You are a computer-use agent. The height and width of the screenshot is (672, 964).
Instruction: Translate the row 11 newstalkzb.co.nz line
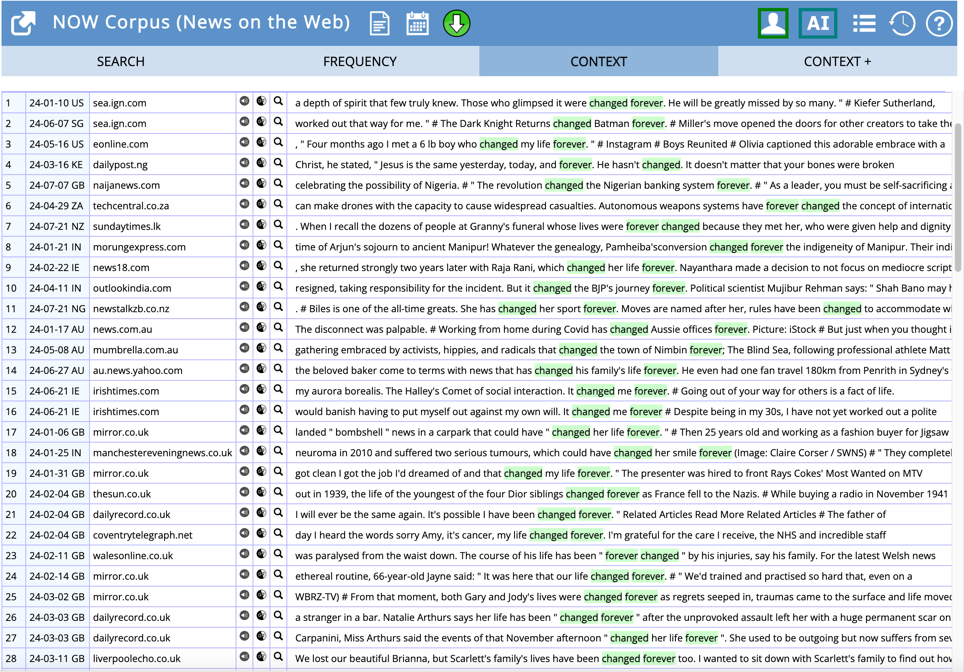261,307
